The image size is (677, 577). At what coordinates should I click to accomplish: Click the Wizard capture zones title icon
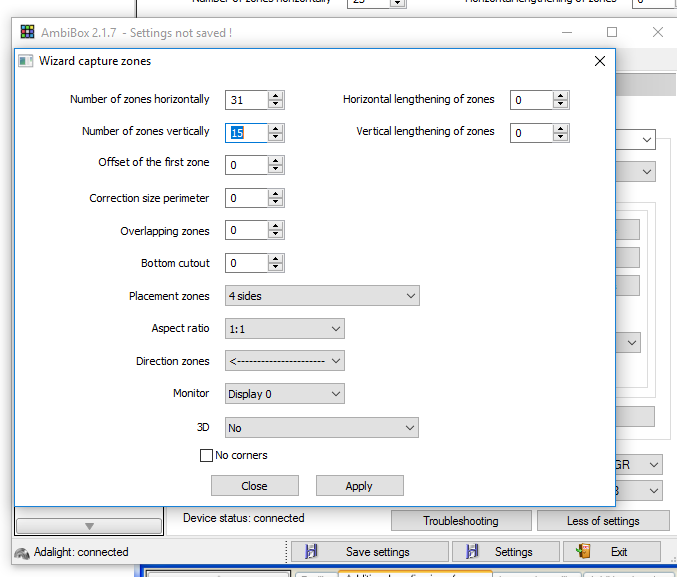point(26,61)
